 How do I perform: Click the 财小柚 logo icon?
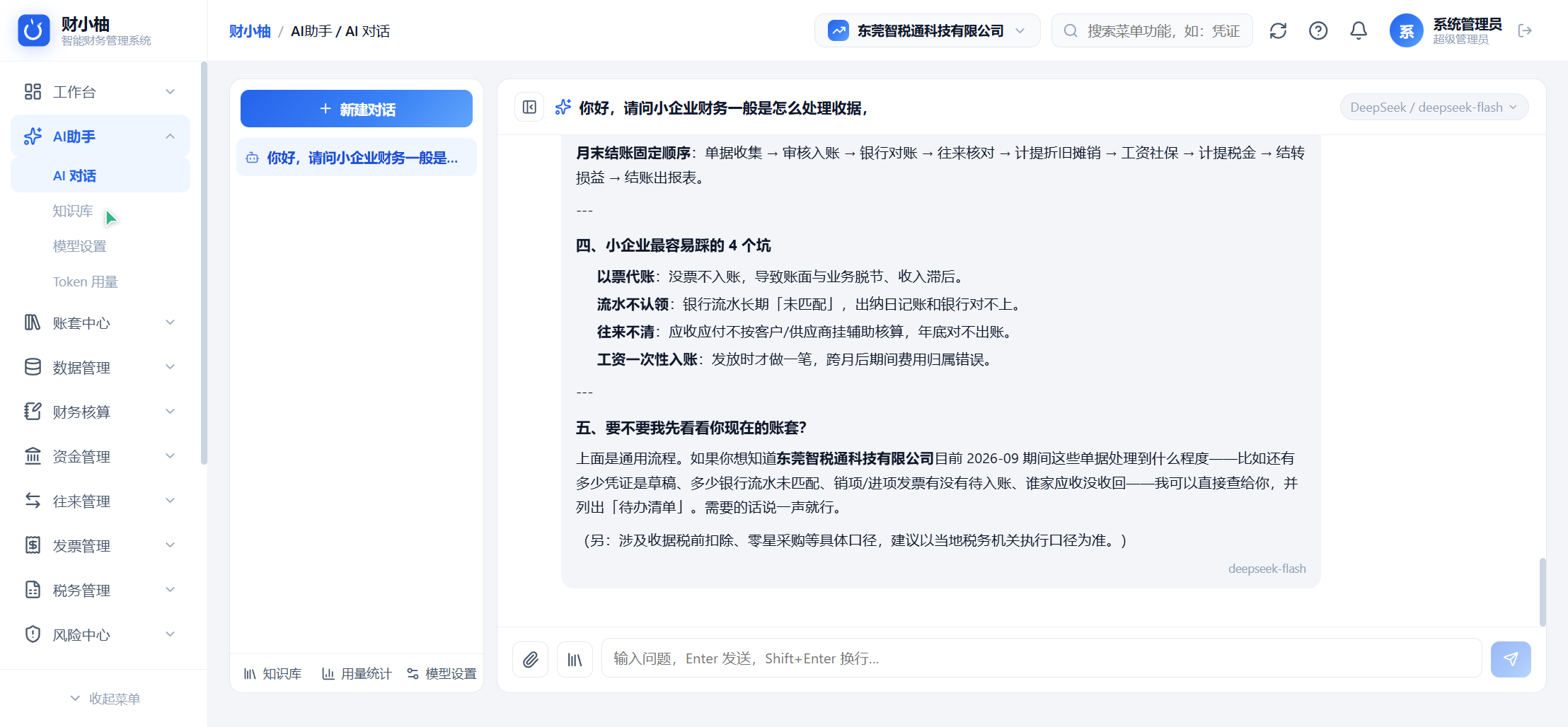(34, 30)
